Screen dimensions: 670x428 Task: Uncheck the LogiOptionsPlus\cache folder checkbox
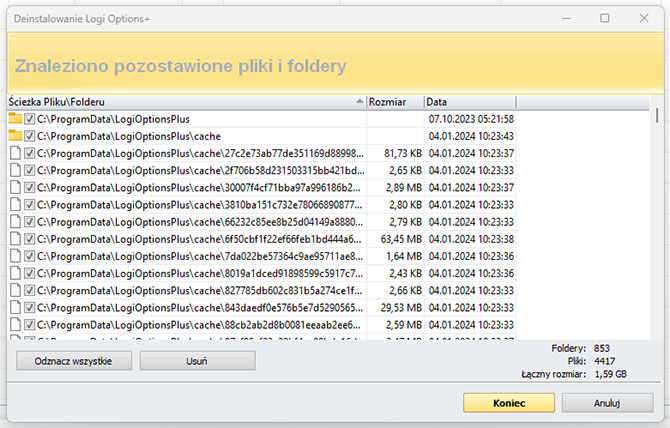pyautogui.click(x=29, y=136)
